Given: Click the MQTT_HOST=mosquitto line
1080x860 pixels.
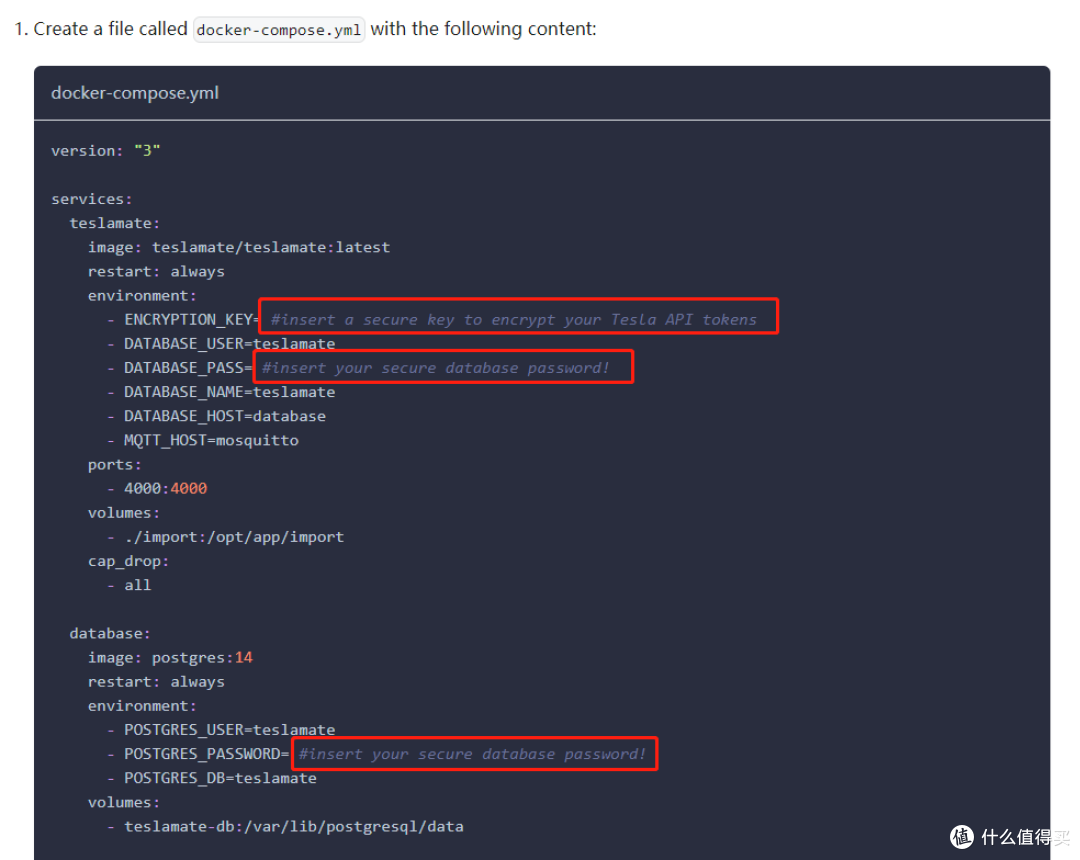Looking at the screenshot, I should pos(211,440).
